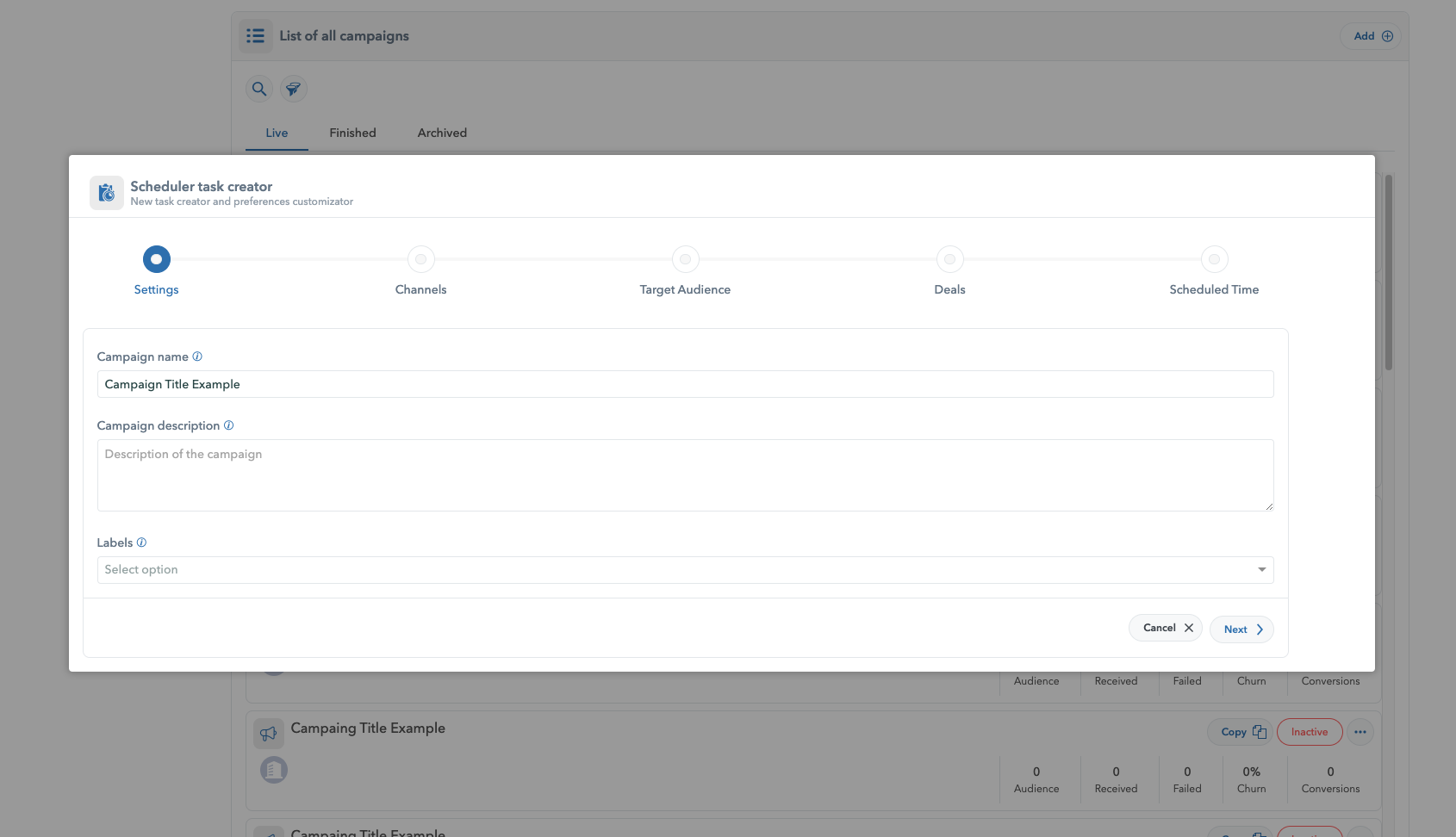Select the Channels step circle

click(421, 259)
